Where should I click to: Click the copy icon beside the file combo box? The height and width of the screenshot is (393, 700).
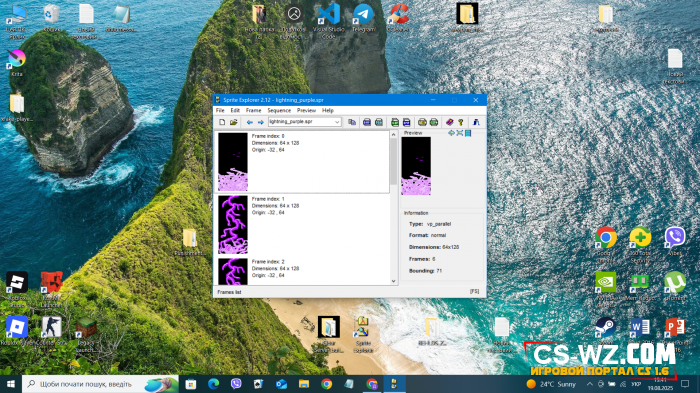[x=352, y=122]
